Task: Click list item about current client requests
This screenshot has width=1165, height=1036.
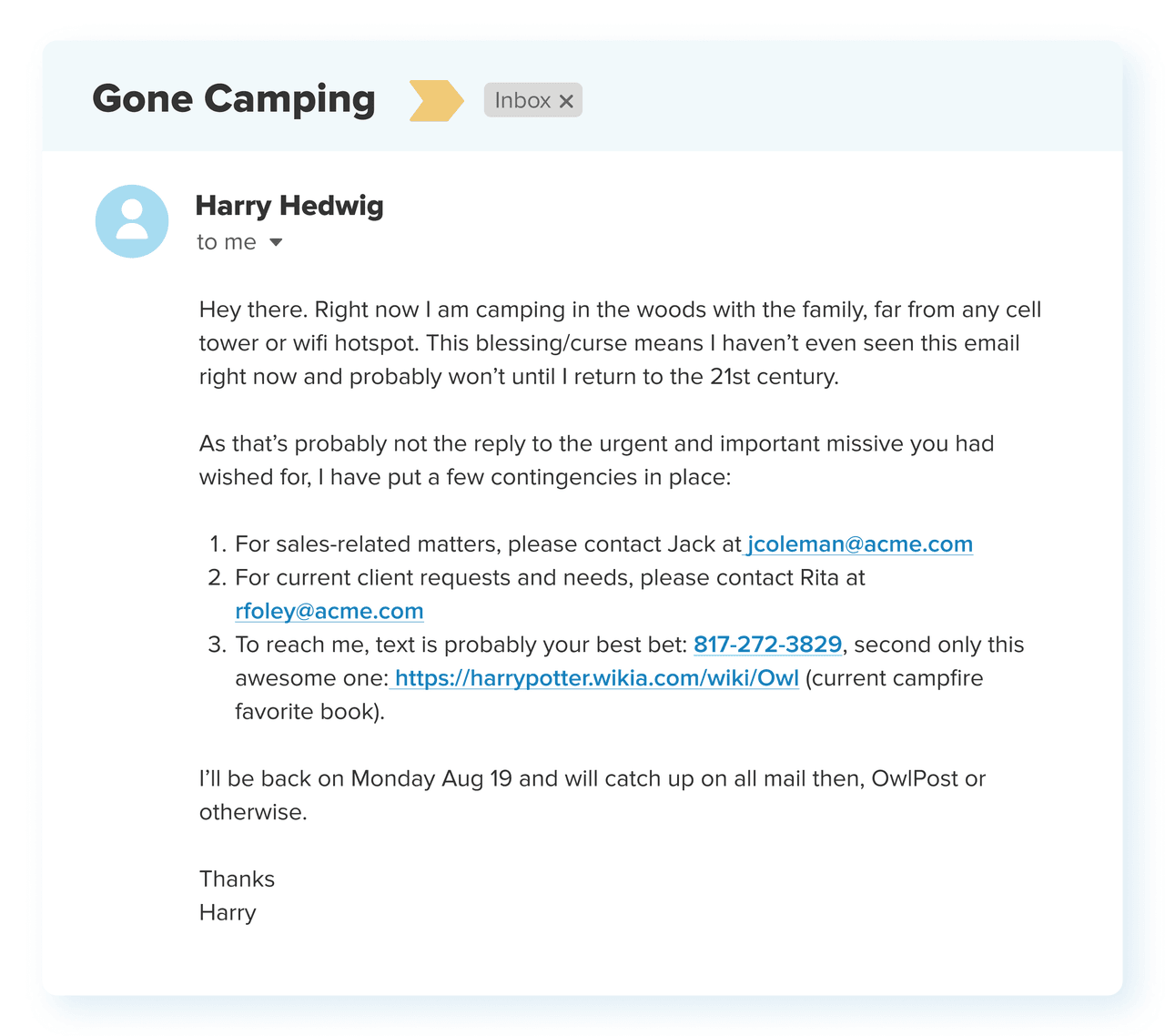Action: pyautogui.click(x=549, y=578)
